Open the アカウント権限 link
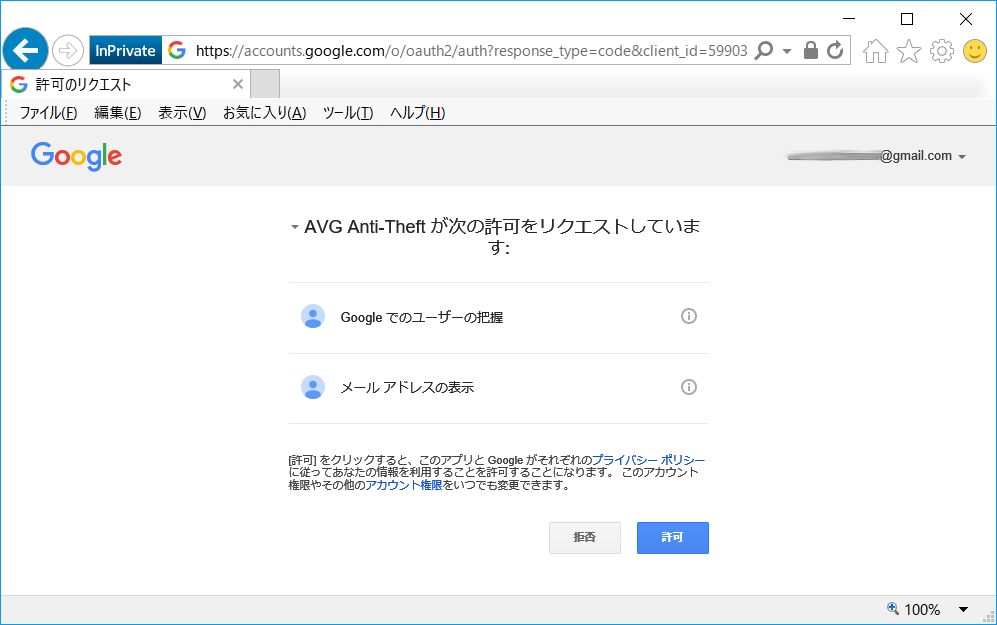 [404, 485]
